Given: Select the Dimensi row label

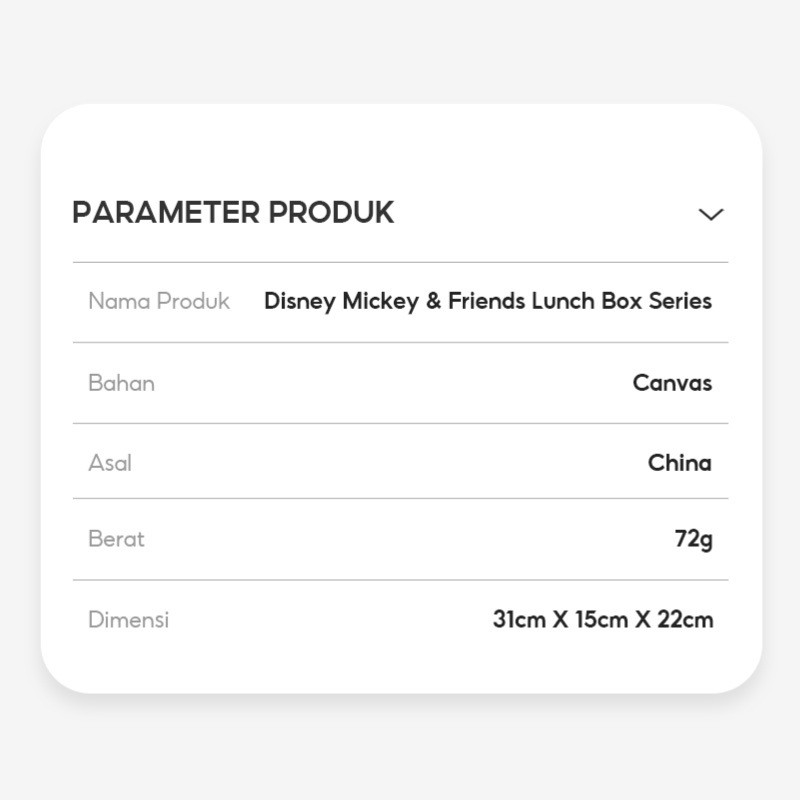Looking at the screenshot, I should (x=129, y=619).
